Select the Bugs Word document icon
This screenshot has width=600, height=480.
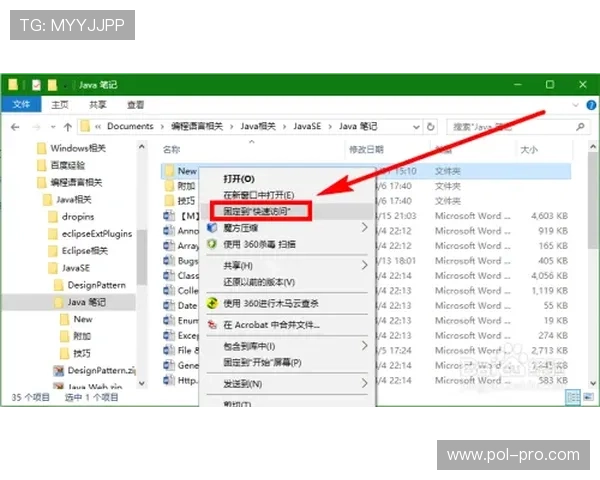click(x=169, y=261)
